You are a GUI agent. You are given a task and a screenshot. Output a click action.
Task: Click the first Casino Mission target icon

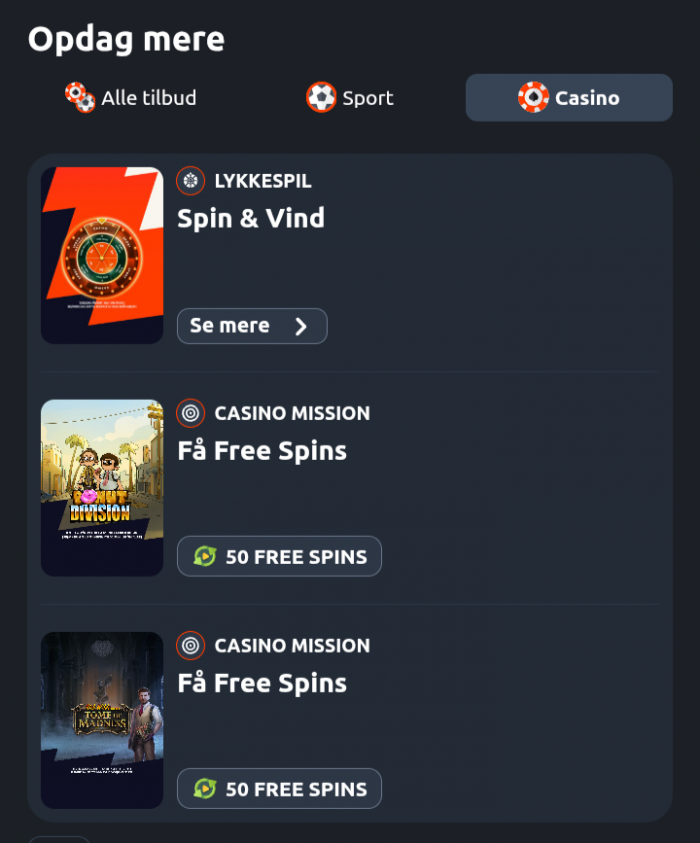coord(190,413)
